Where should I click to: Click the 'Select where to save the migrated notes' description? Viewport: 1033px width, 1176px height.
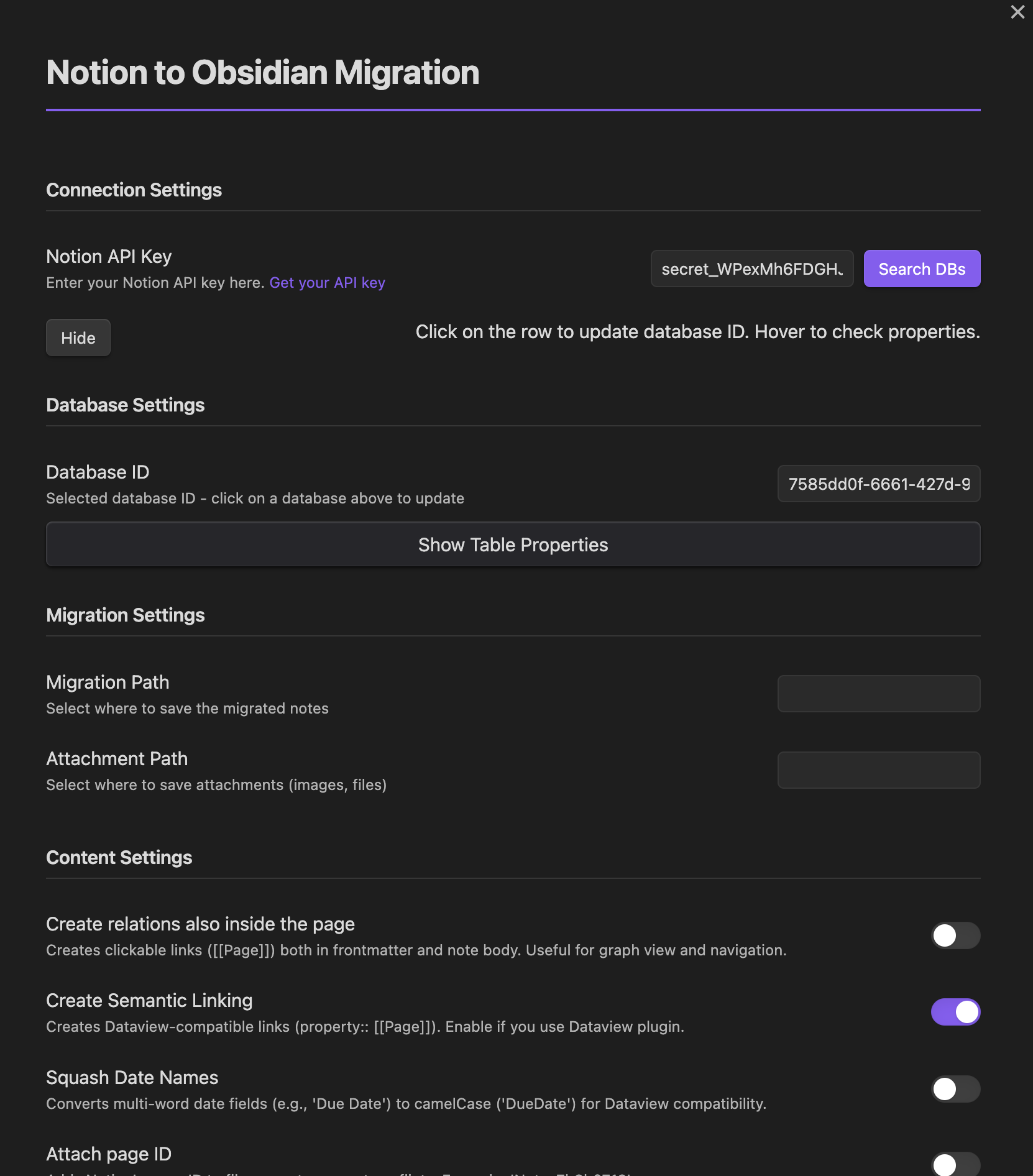[x=187, y=709]
